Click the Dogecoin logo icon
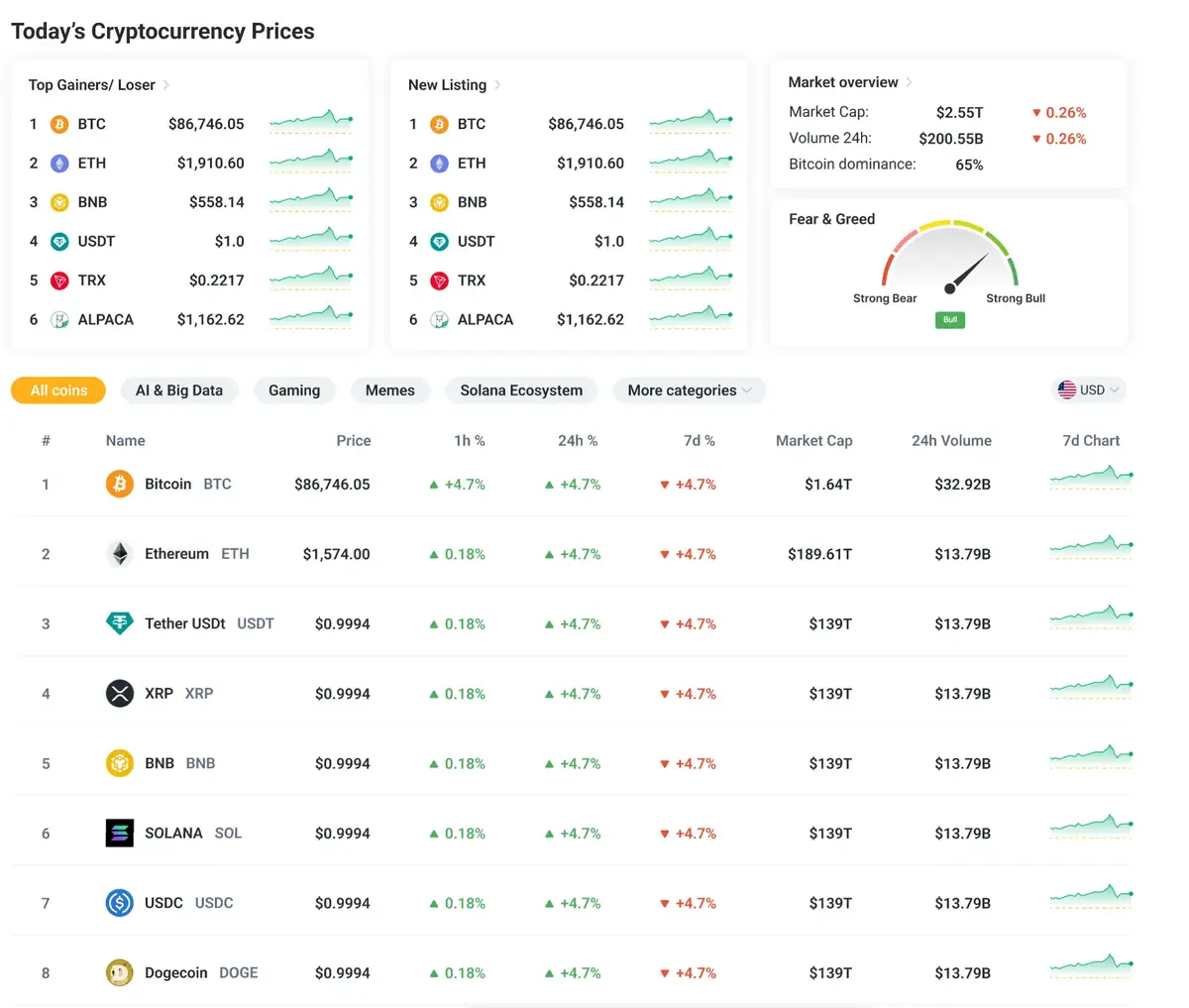The image size is (1189, 1008). (120, 973)
